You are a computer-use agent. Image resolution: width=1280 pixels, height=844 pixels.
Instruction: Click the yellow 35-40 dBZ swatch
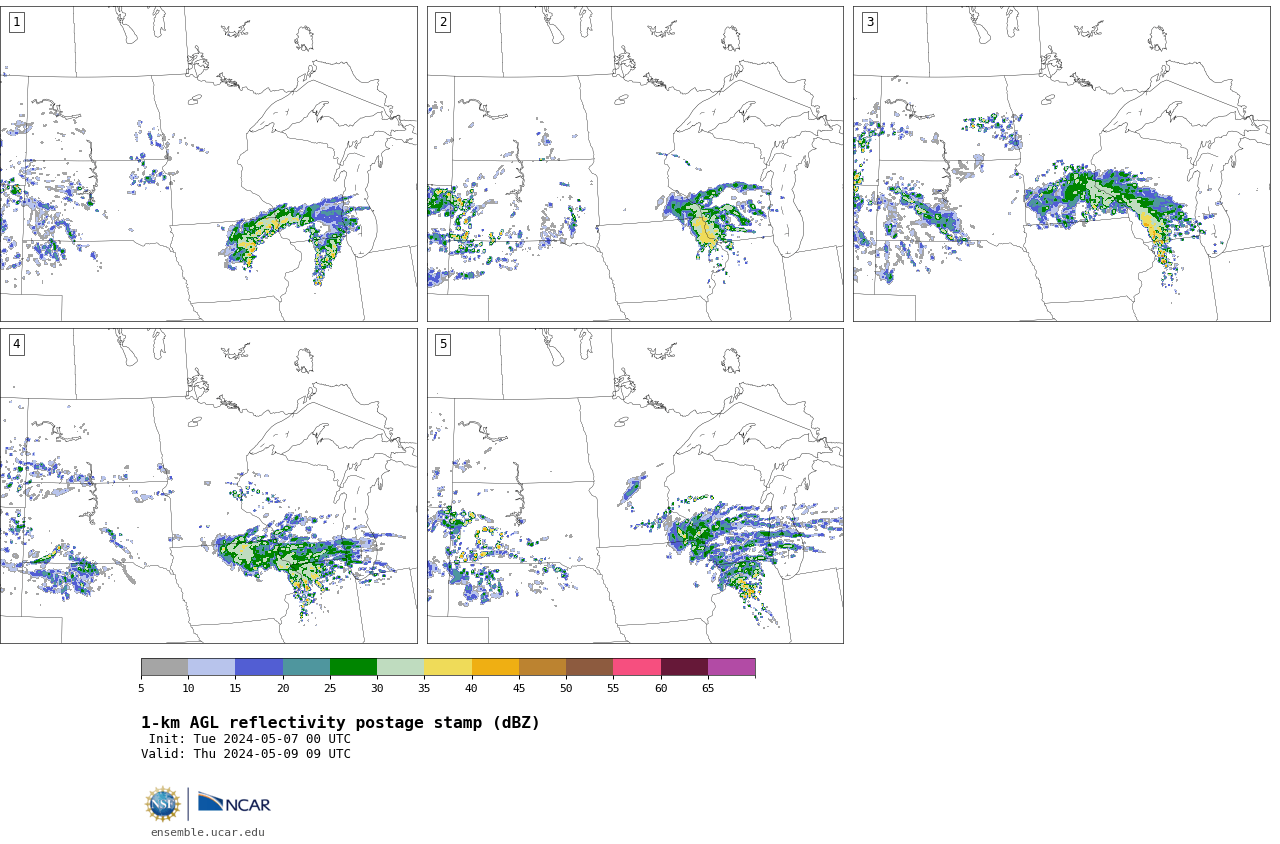pyautogui.click(x=448, y=667)
